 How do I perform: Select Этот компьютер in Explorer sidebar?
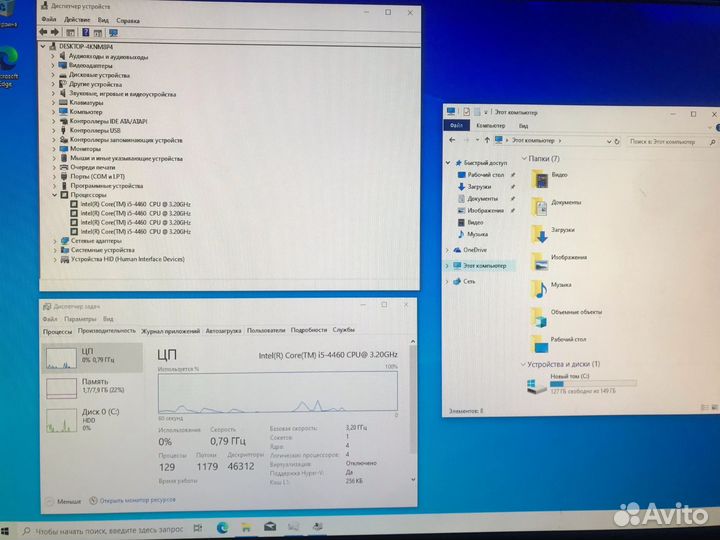484,265
